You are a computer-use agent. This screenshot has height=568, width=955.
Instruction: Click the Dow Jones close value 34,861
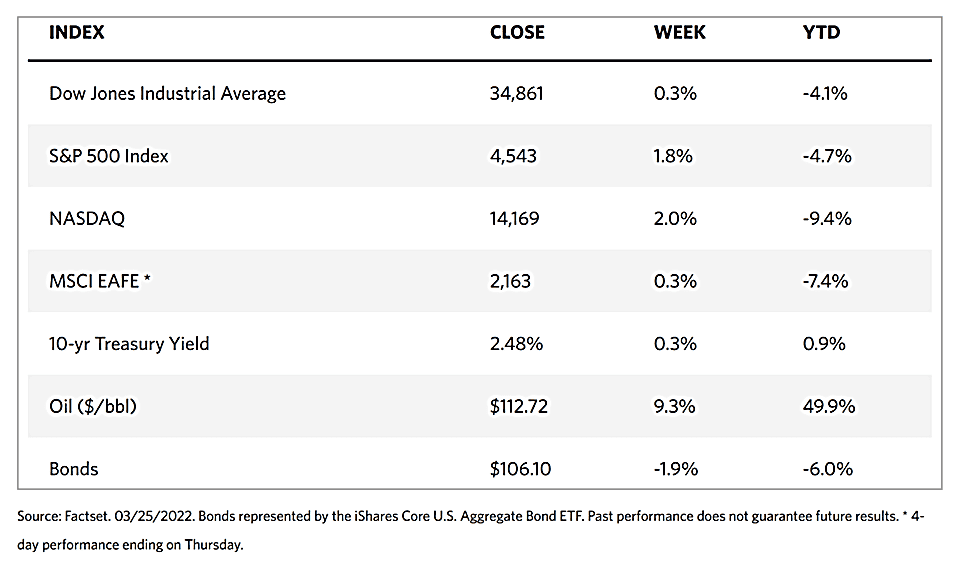(517, 94)
